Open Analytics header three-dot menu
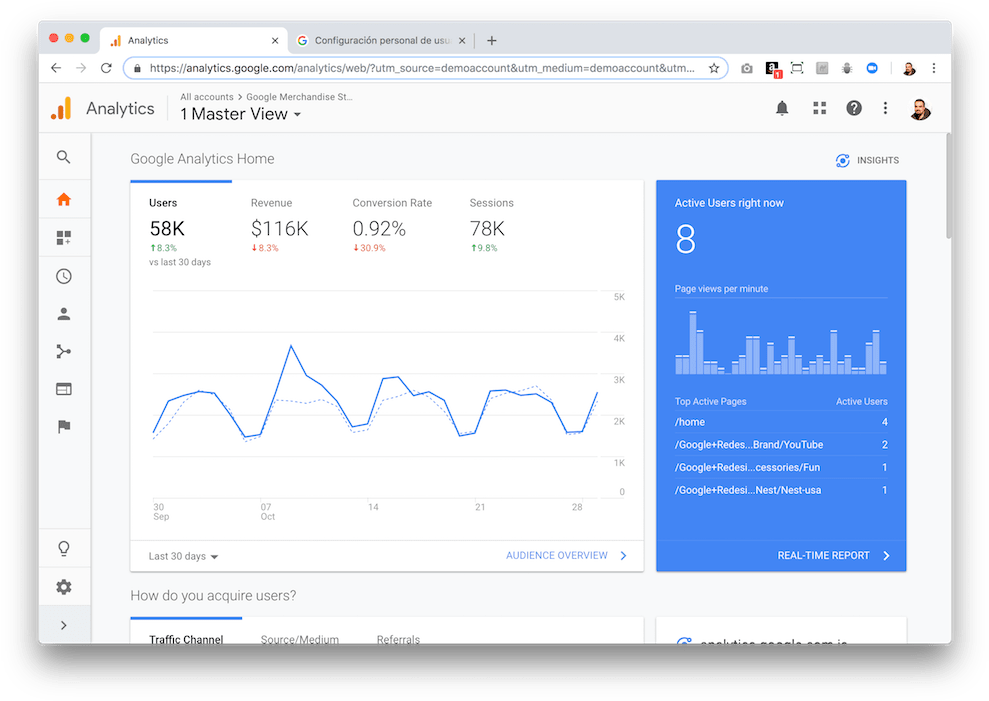 pos(885,108)
